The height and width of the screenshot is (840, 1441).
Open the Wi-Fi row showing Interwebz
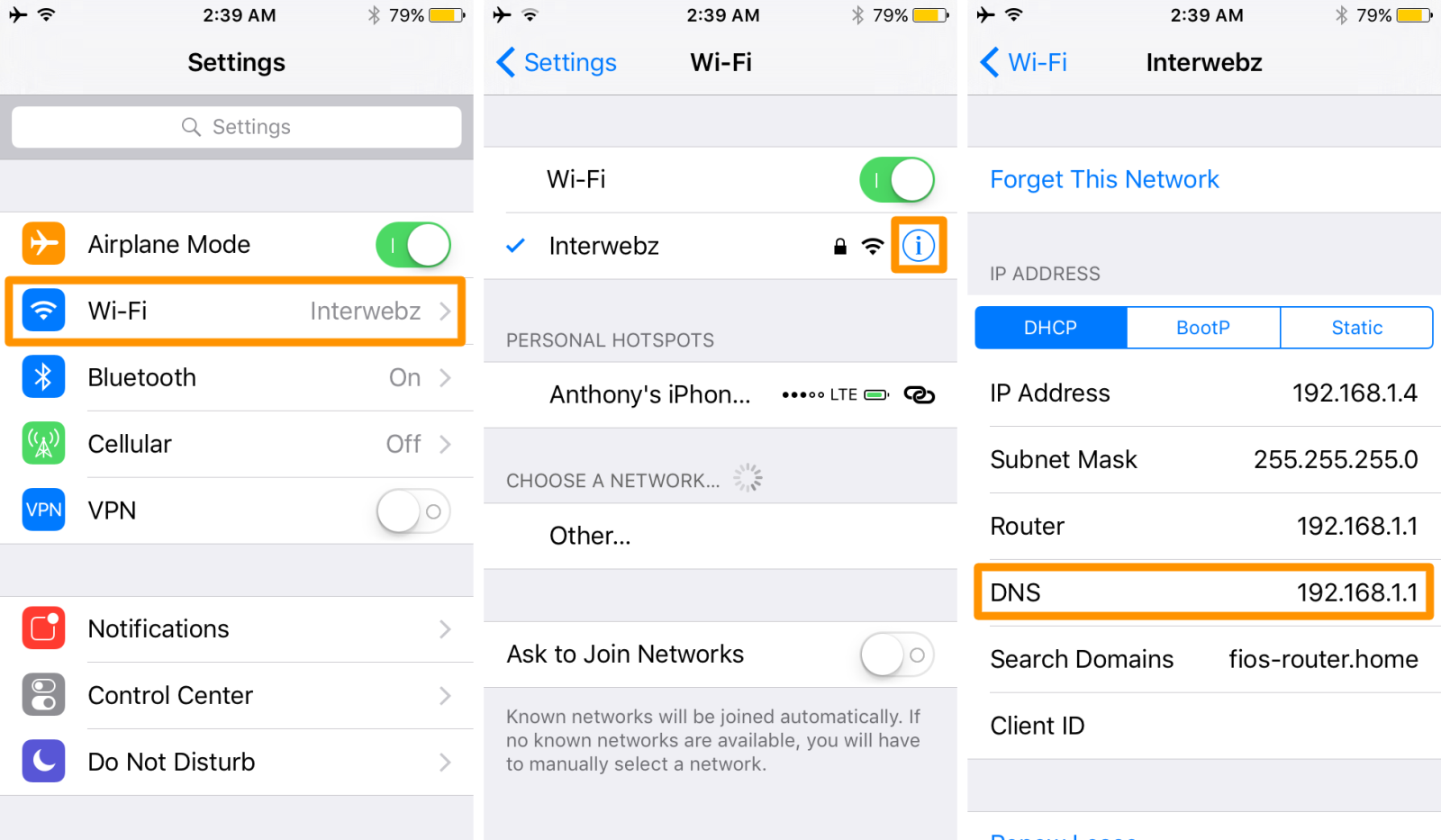[x=236, y=311]
